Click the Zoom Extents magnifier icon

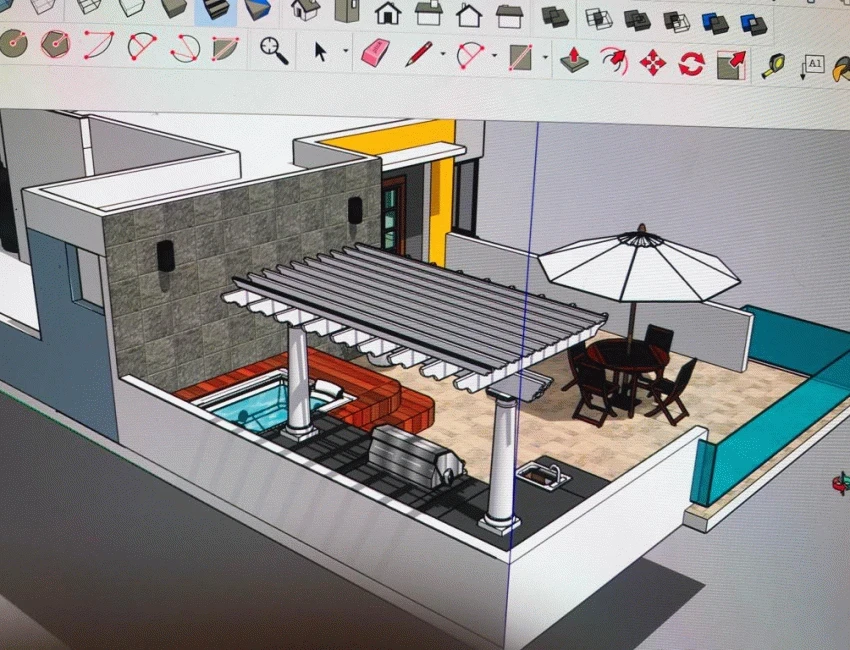[273, 48]
